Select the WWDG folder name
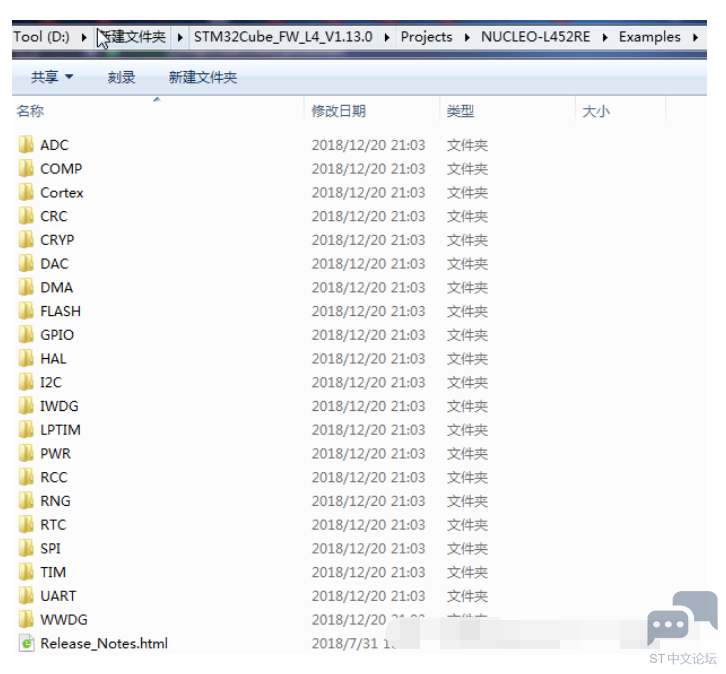This screenshot has height=674, width=726. point(64,619)
